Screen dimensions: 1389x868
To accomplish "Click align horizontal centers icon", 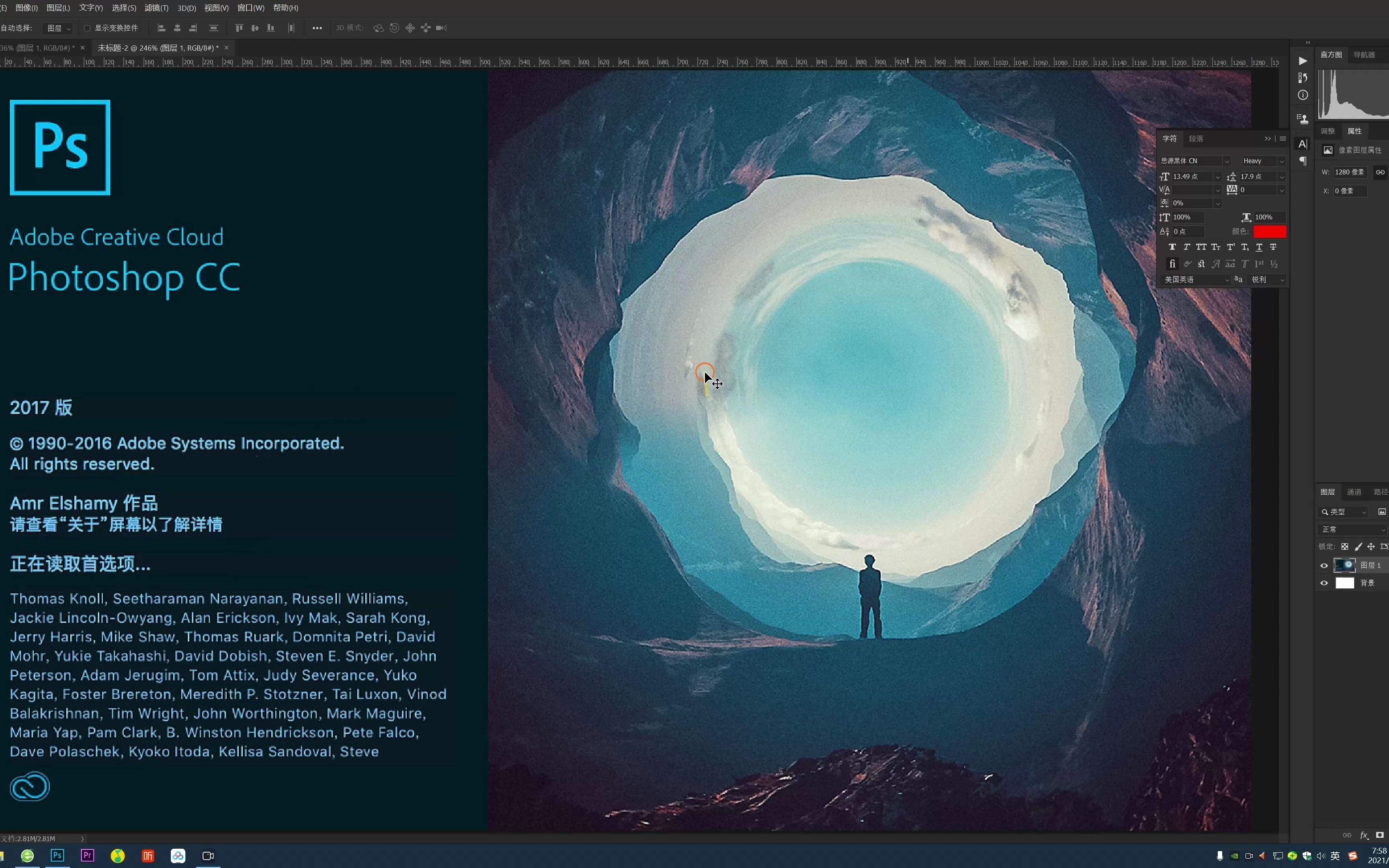I will click(x=177, y=28).
